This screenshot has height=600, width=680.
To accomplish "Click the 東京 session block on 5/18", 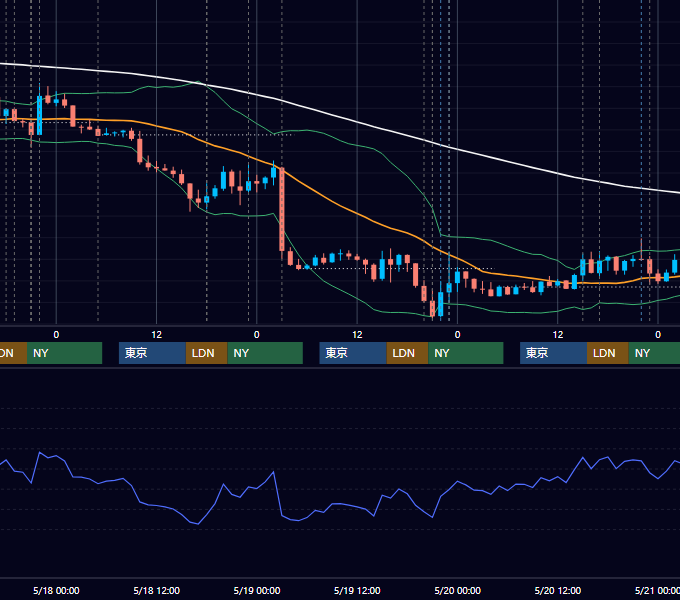I will coord(152,353).
